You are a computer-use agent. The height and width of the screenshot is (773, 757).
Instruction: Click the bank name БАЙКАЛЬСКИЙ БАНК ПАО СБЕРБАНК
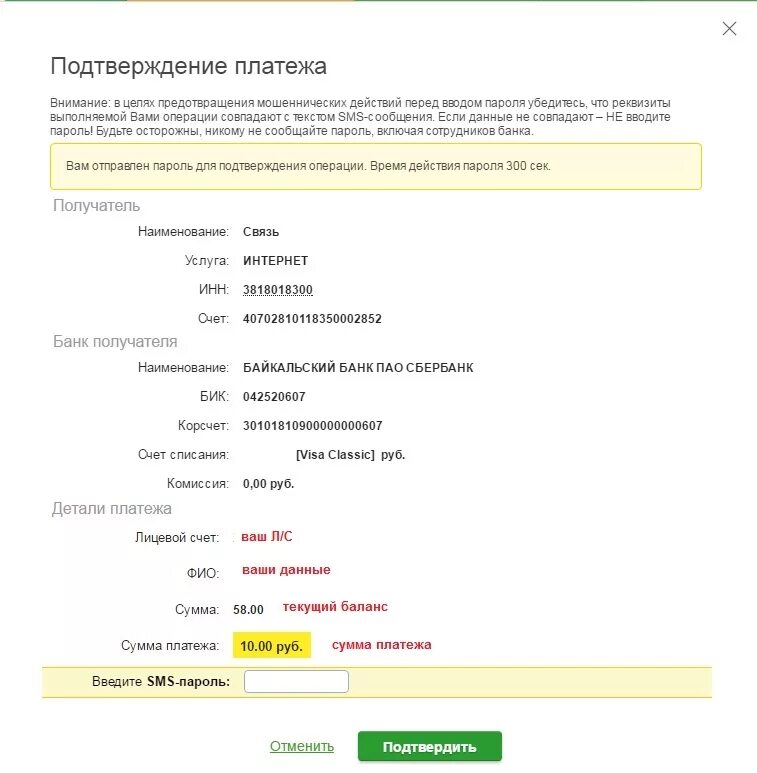point(358,367)
